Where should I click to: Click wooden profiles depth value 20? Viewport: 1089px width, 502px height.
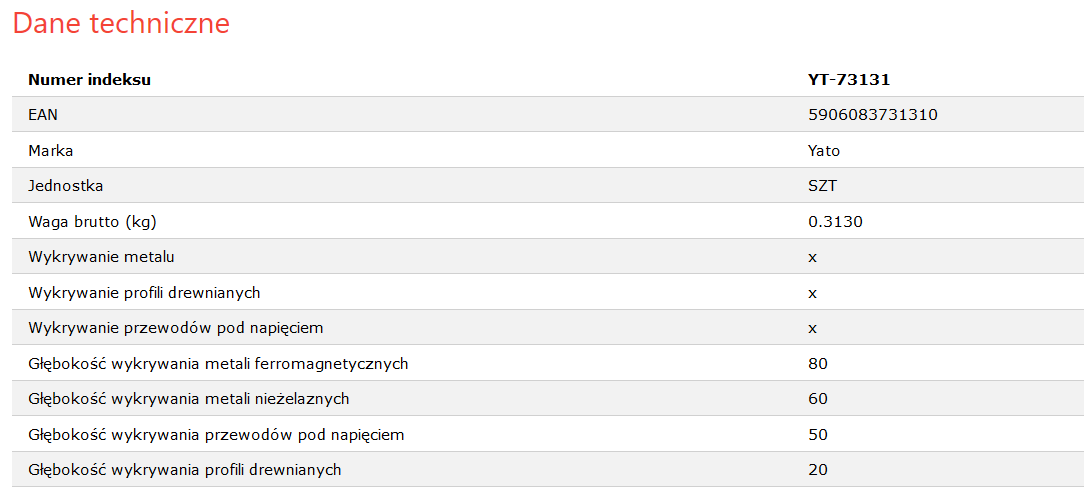tap(818, 470)
